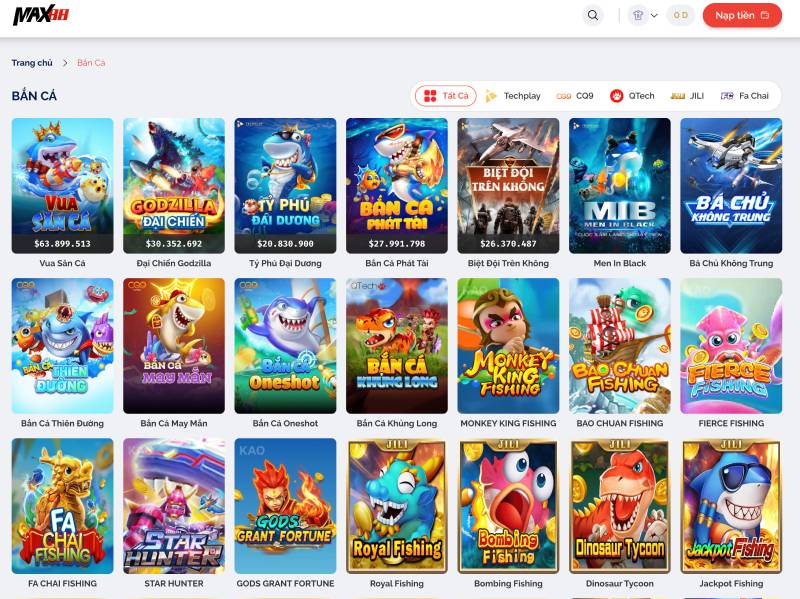Image resolution: width=800 pixels, height=599 pixels.
Task: Launch the Men In Black game
Action: point(620,185)
